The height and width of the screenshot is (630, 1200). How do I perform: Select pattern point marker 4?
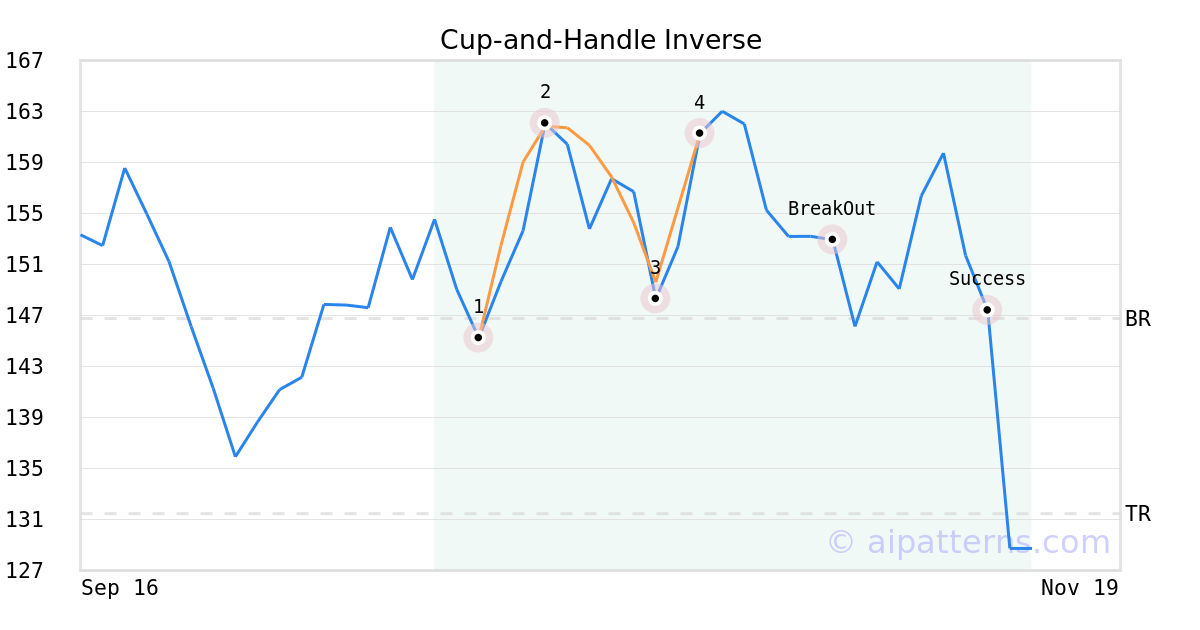coord(699,133)
